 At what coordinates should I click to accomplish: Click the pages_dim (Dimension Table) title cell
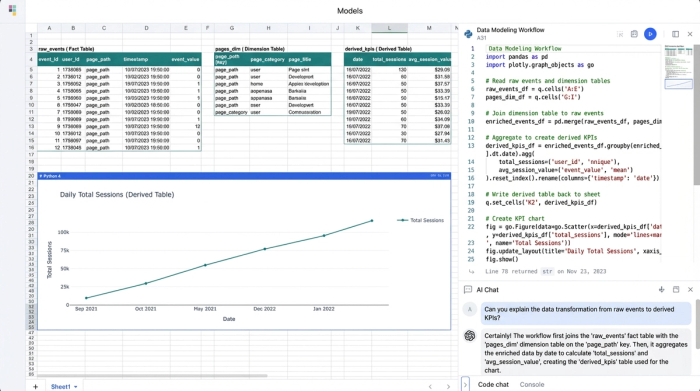250,49
